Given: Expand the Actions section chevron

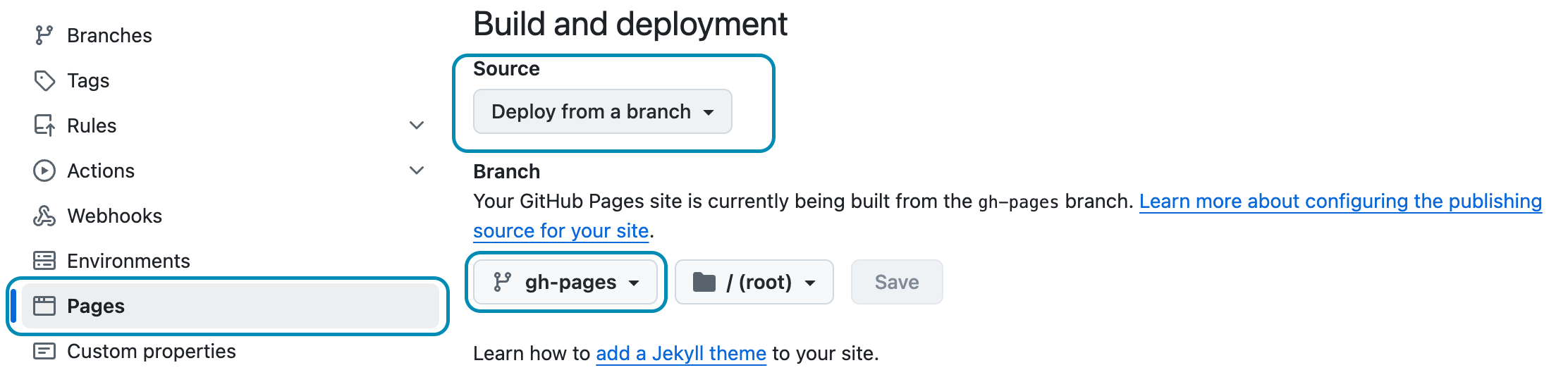Looking at the screenshot, I should [417, 171].
